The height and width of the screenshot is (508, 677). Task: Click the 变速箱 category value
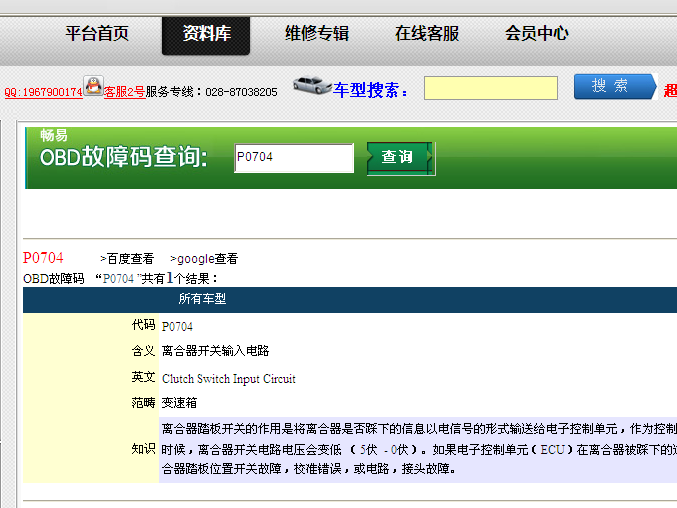click(x=179, y=403)
